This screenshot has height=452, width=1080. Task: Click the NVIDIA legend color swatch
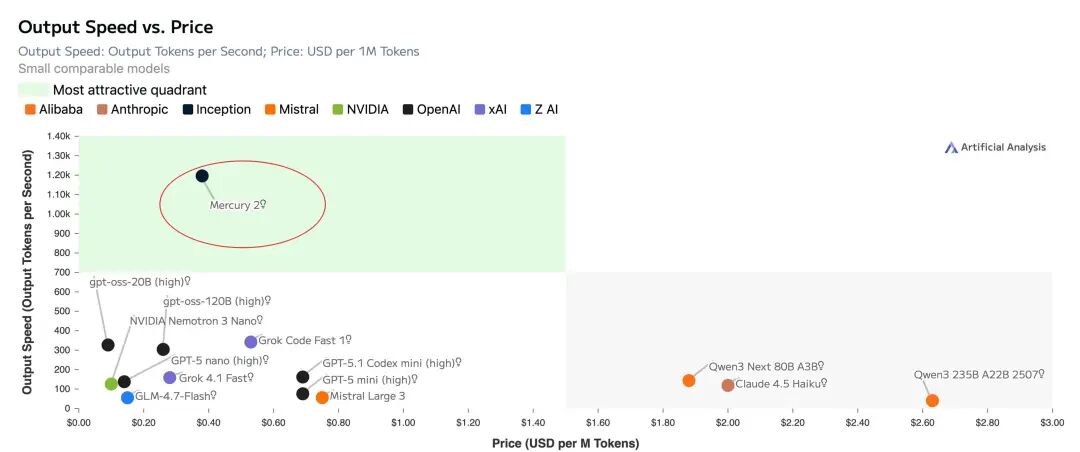[337, 109]
